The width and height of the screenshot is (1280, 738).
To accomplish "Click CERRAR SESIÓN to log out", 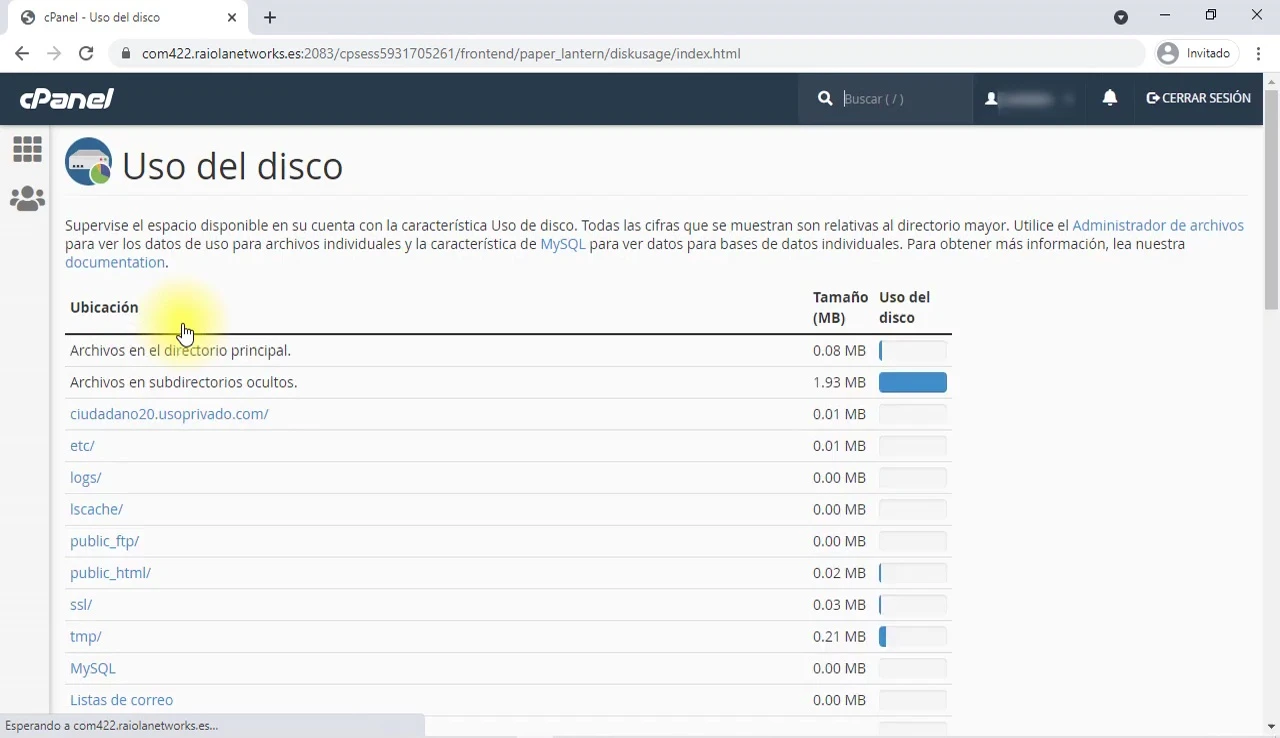I will point(1198,98).
